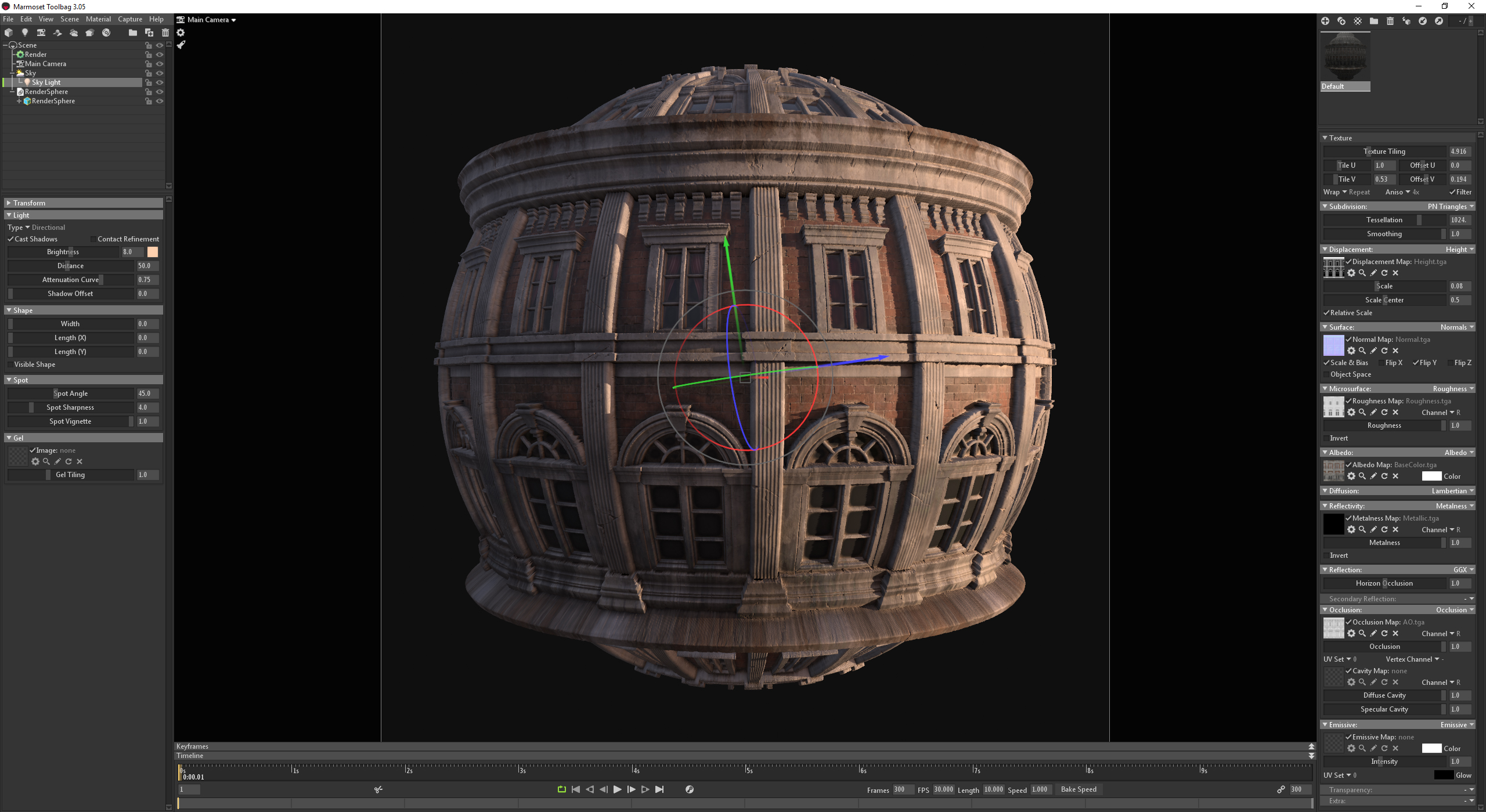Add a fog object with cloud icon
Viewport: 1486px width, 812px height.
[x=74, y=33]
